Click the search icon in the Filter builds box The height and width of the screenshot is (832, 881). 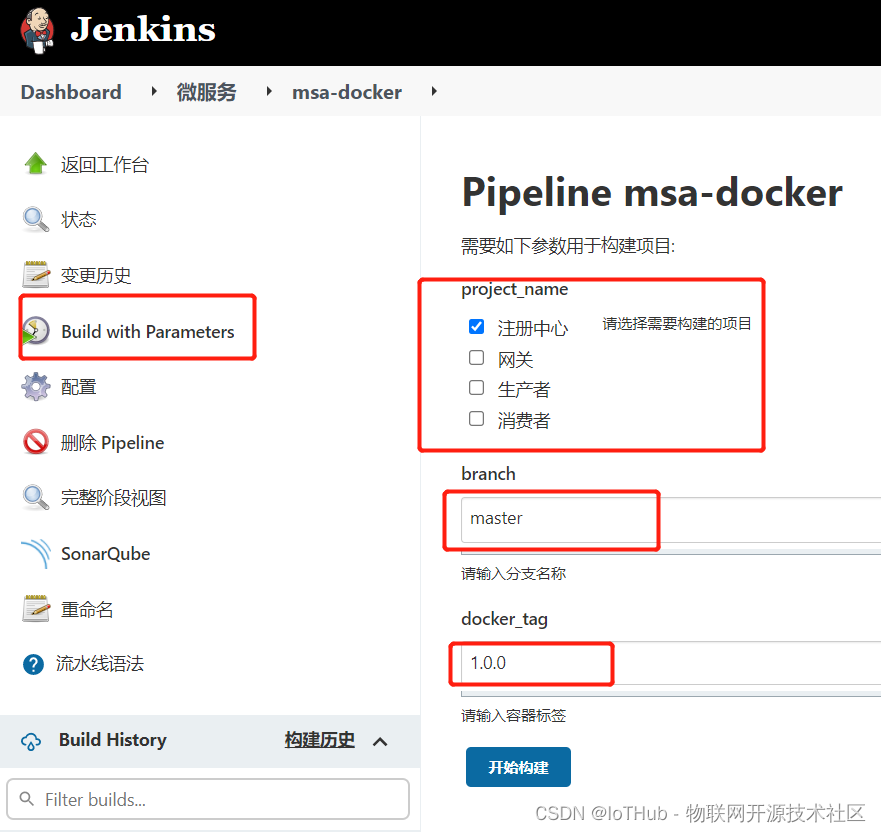[x=26, y=798]
